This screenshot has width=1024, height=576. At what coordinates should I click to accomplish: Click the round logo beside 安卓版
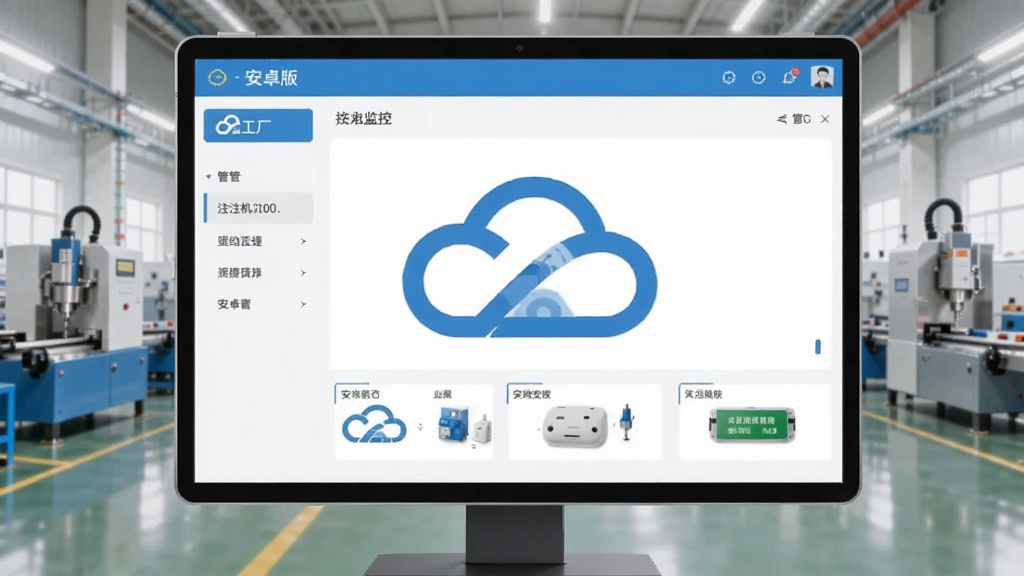coord(217,78)
